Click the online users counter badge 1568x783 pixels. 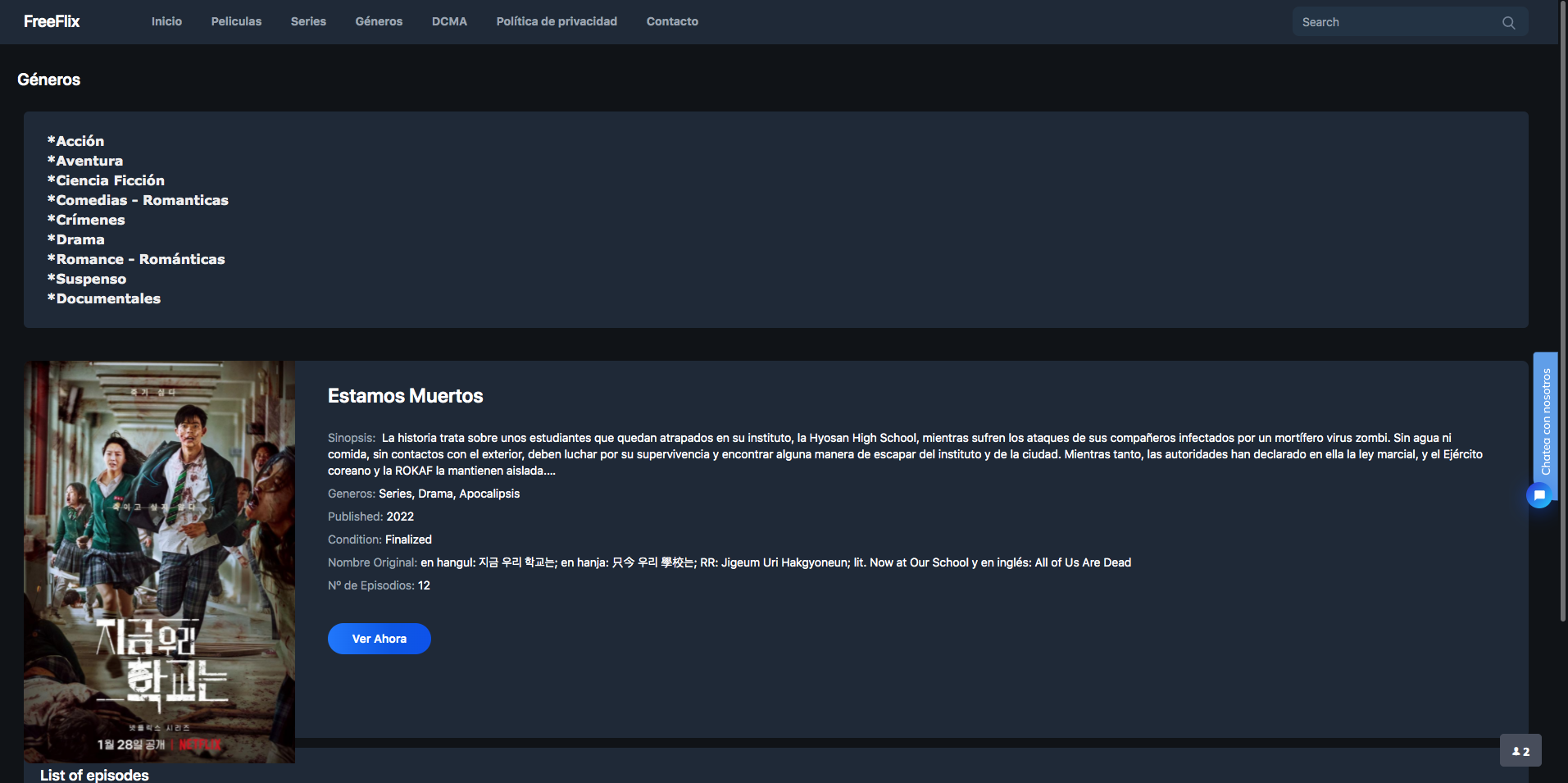pyautogui.click(x=1520, y=750)
